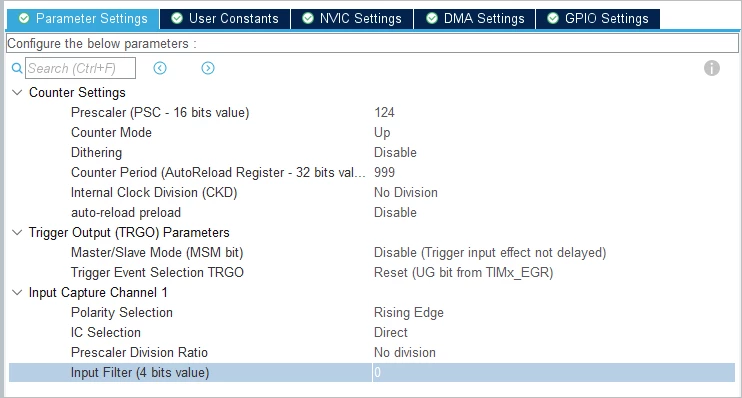Change auto-reload preload Disable value

[x=395, y=212]
